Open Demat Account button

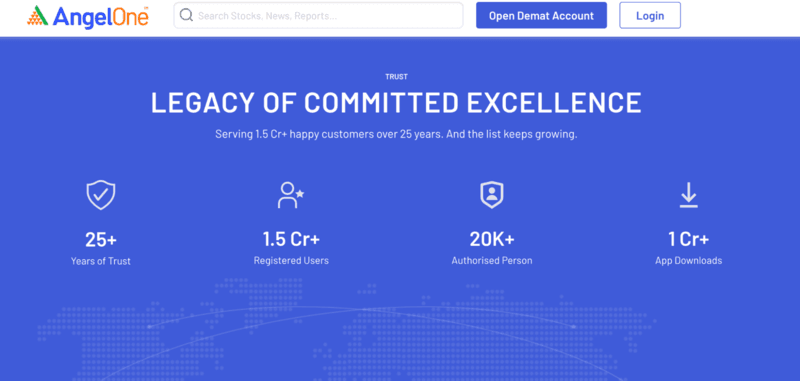click(x=541, y=15)
